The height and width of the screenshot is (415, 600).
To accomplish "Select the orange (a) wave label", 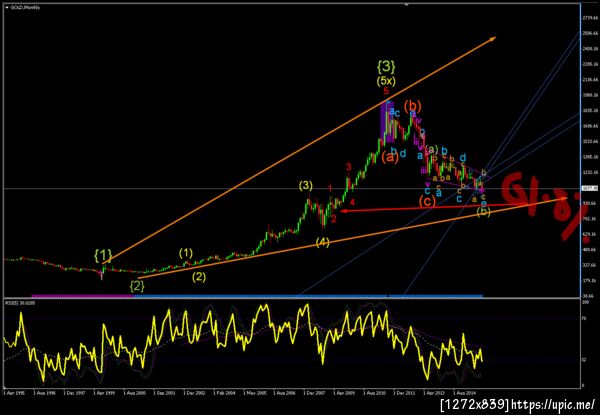I will (x=391, y=158).
